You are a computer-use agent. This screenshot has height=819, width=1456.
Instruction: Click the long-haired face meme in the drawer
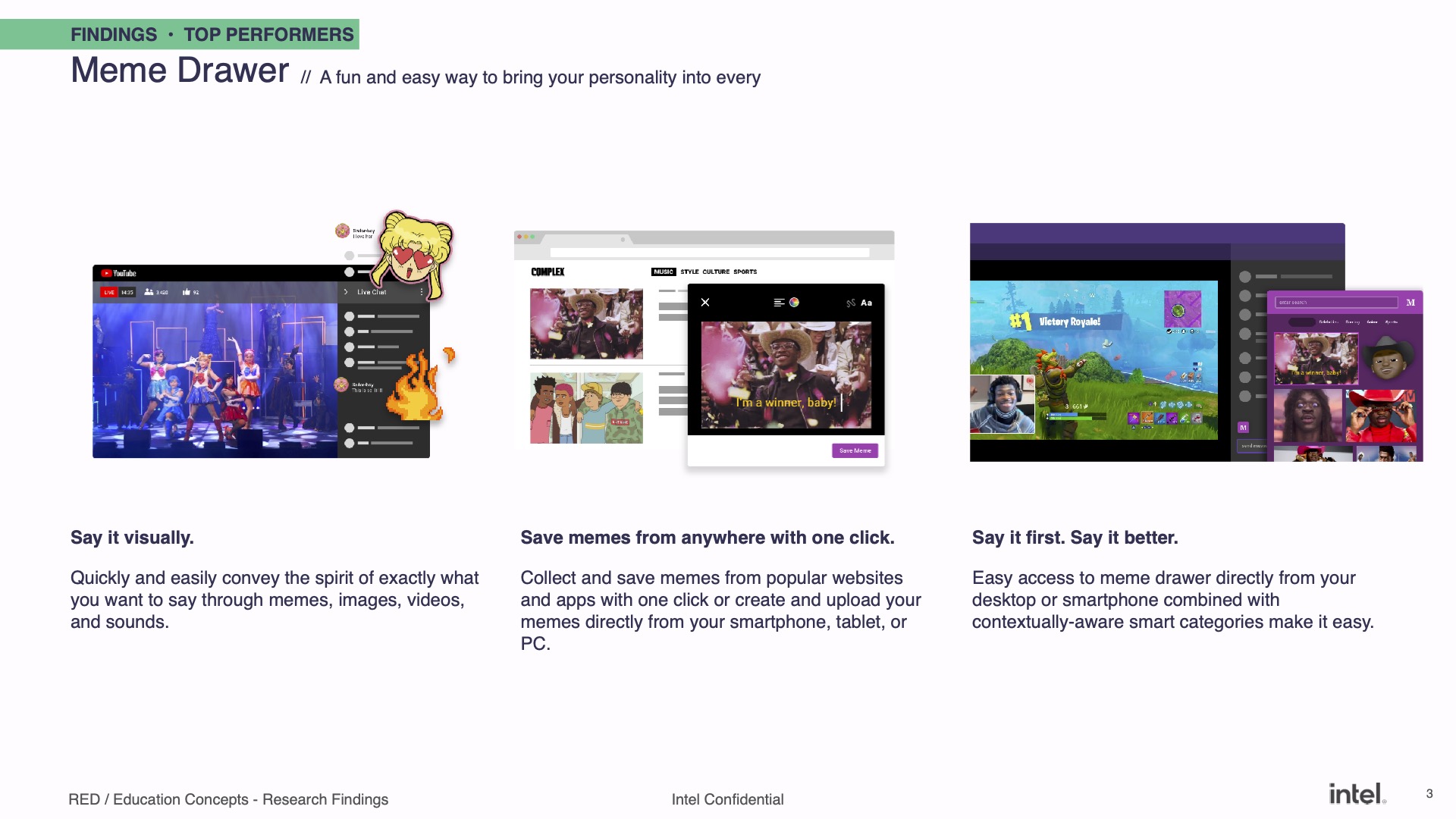1308,416
